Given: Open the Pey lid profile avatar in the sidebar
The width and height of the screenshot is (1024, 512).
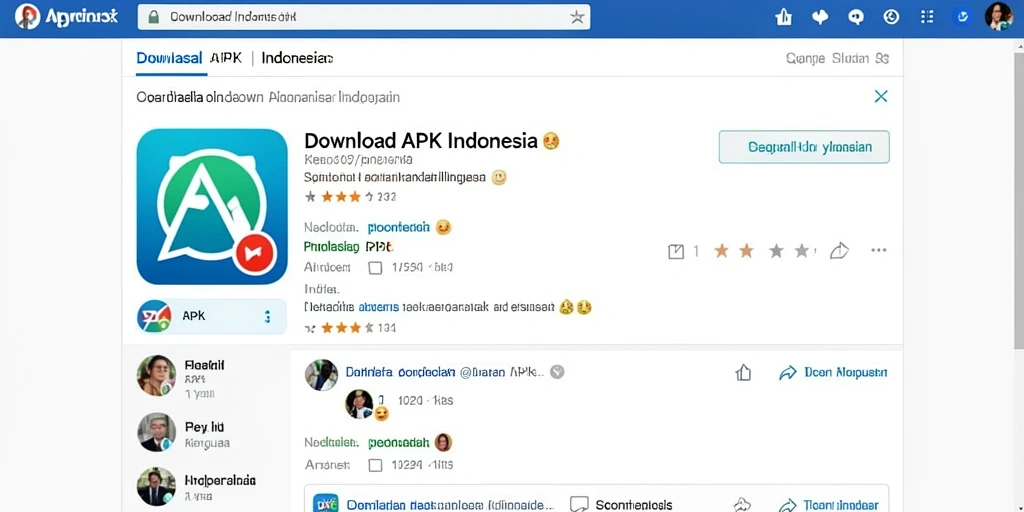Looking at the screenshot, I should [156, 432].
